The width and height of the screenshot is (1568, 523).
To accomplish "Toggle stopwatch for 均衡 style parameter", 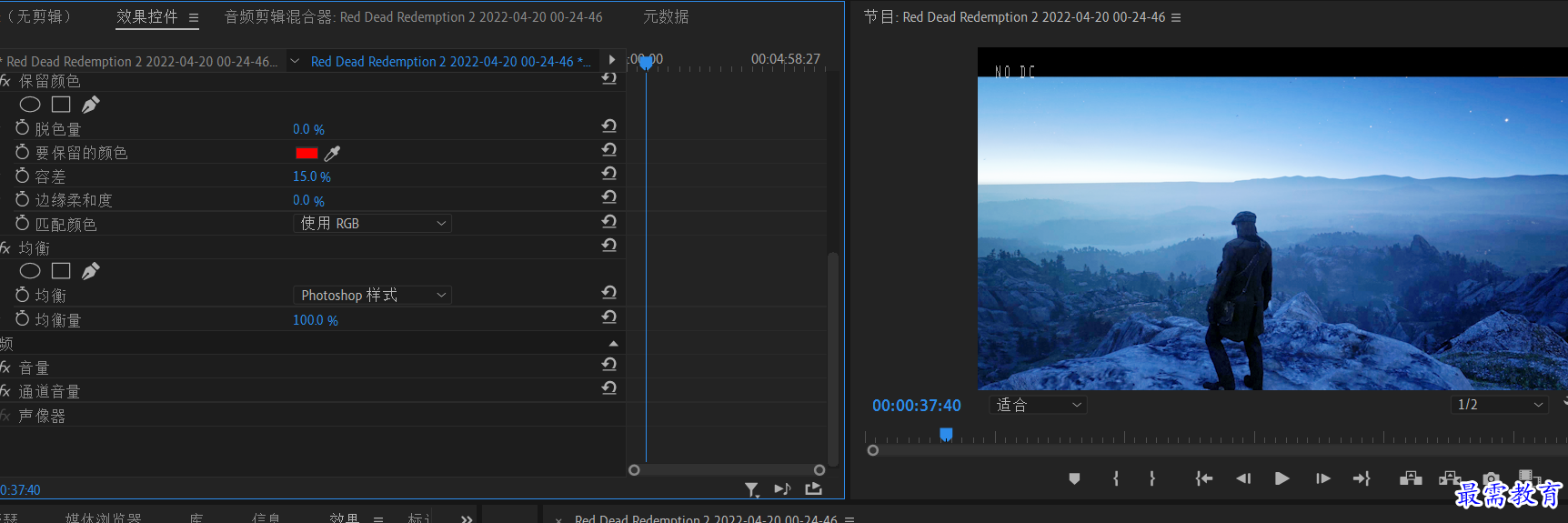I will (x=23, y=295).
